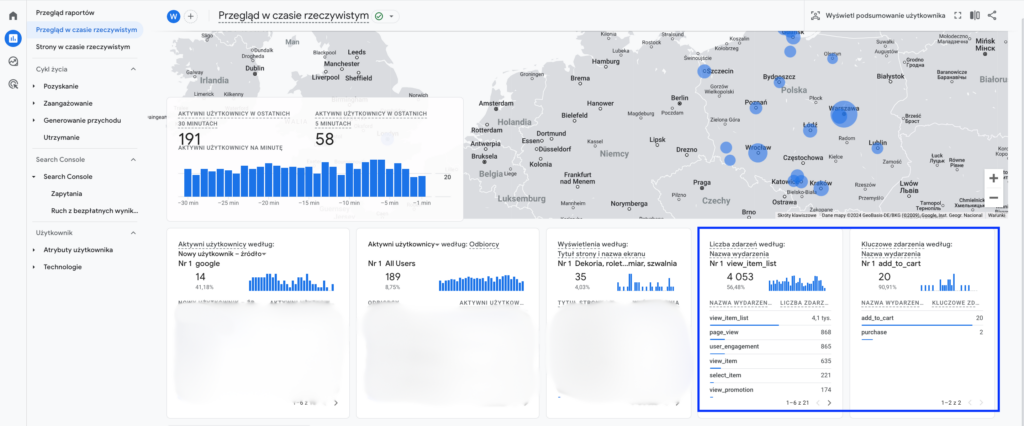Go to next page in event count card
The width and height of the screenshot is (1024, 426).
[829, 403]
